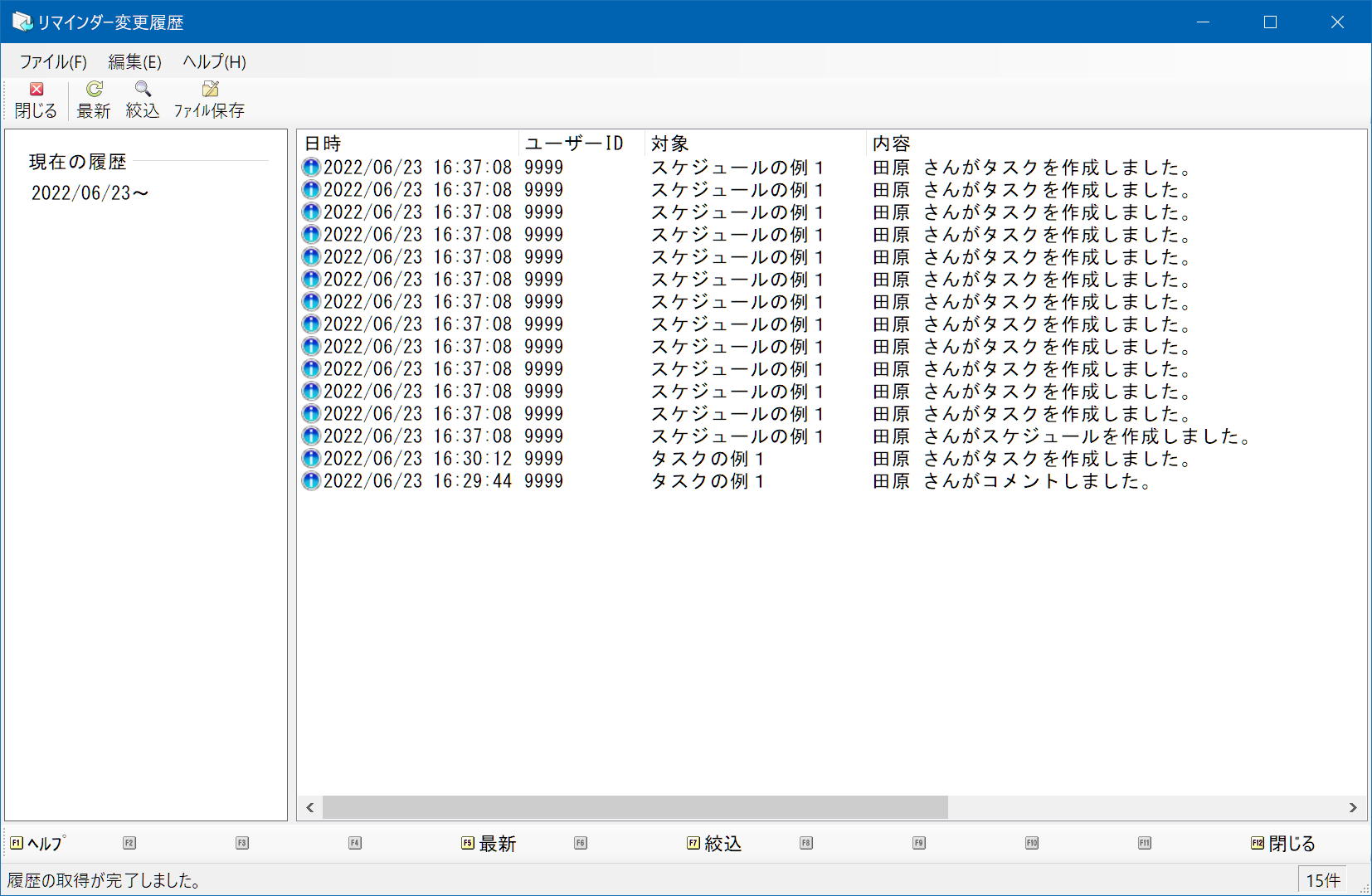Select the row where 田原 created a schedule
This screenshot has height=896, width=1372.
coord(831,436)
